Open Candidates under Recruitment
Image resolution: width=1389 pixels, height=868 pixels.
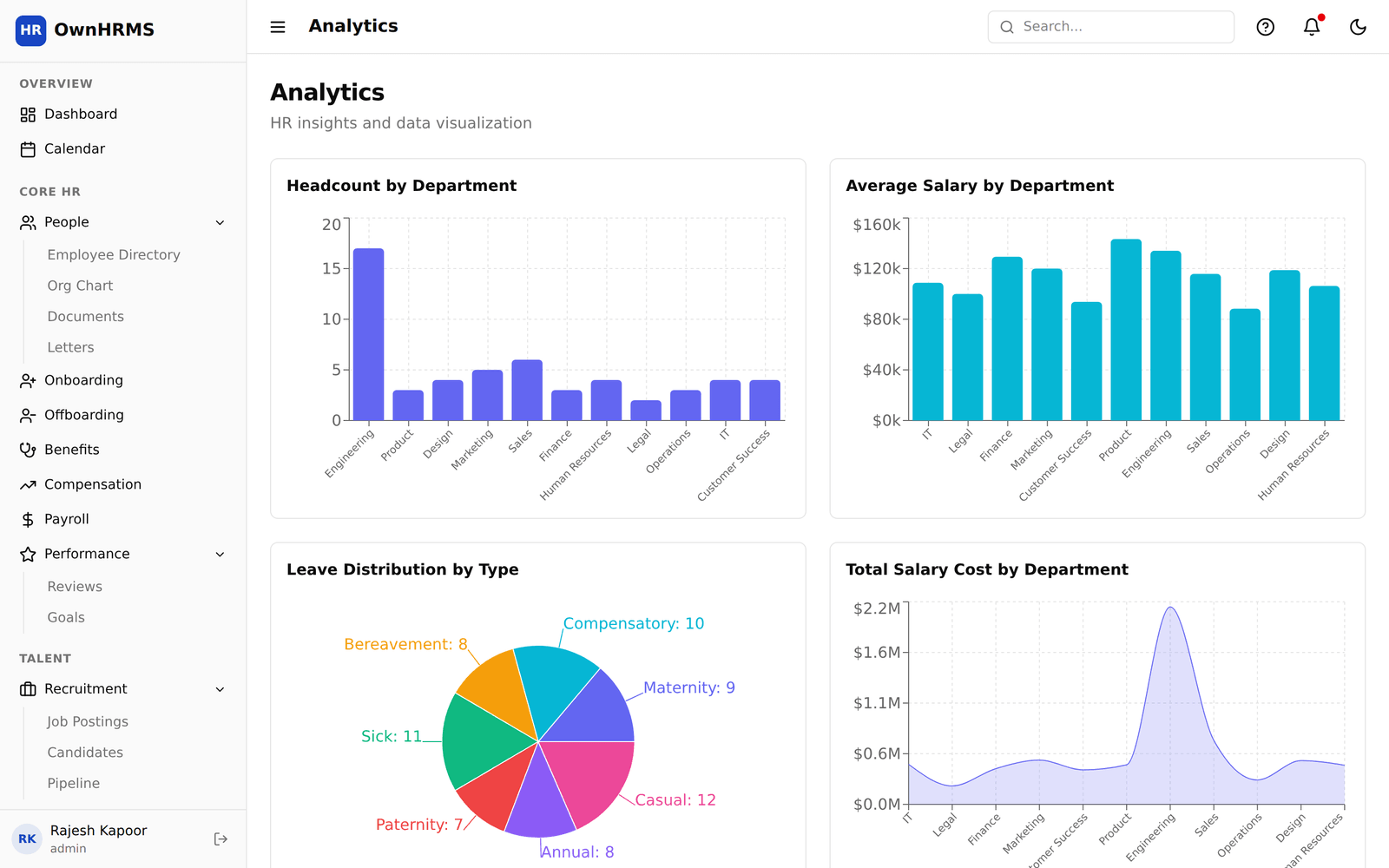[x=85, y=753]
